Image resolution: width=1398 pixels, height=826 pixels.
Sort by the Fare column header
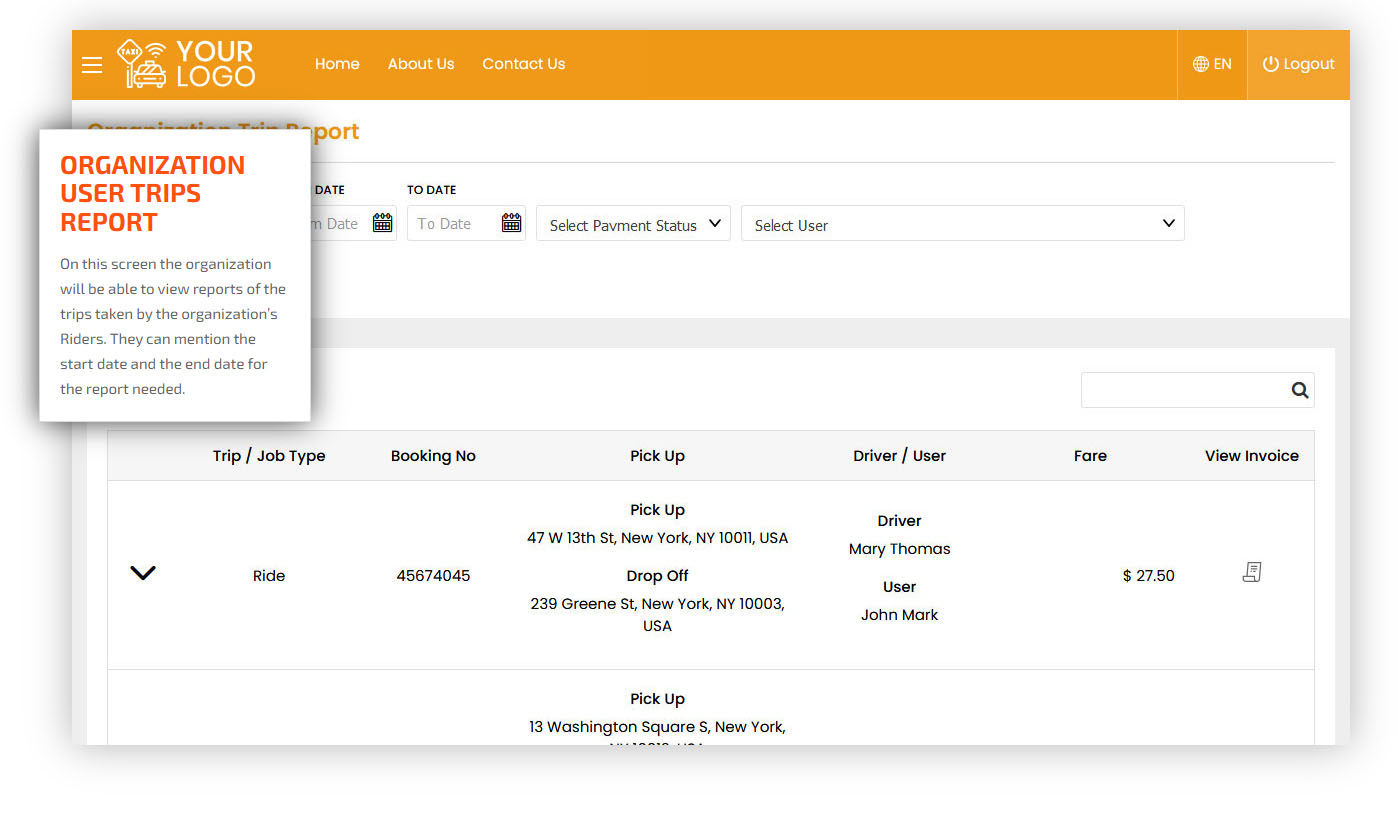[x=1090, y=456]
